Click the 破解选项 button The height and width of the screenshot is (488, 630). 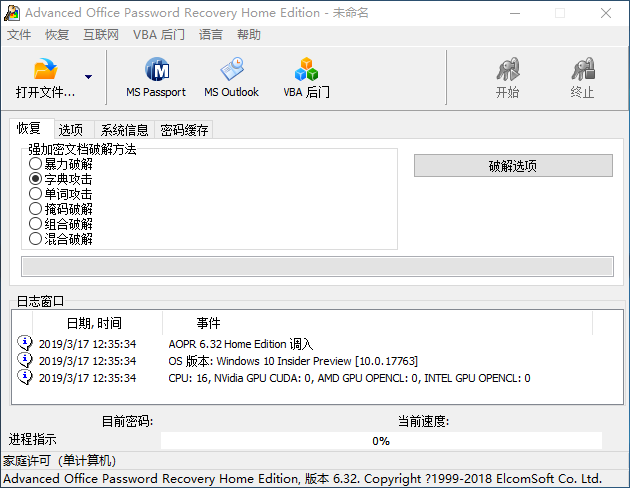[513, 165]
